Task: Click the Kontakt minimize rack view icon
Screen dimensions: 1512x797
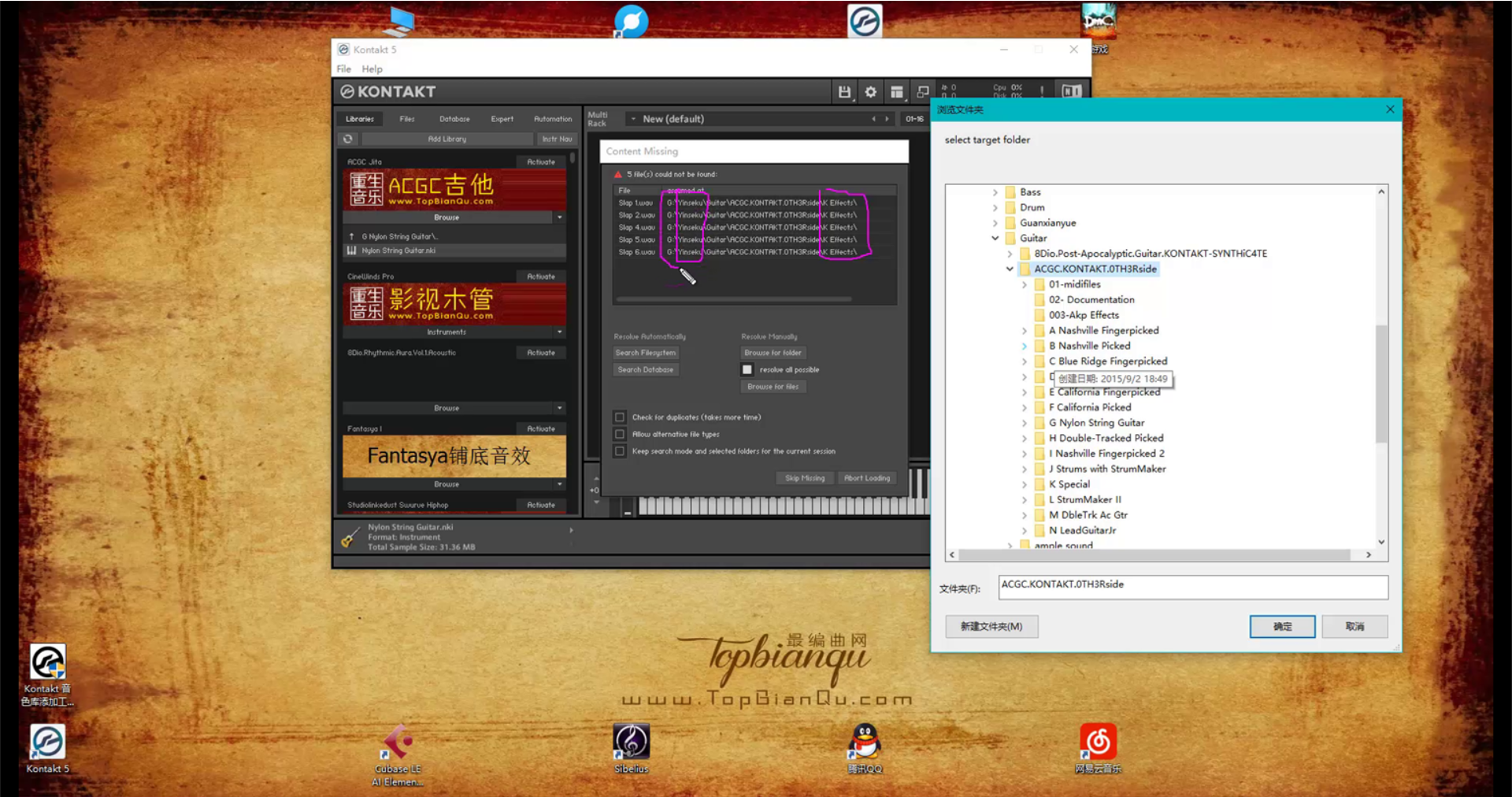Action: pos(923,92)
